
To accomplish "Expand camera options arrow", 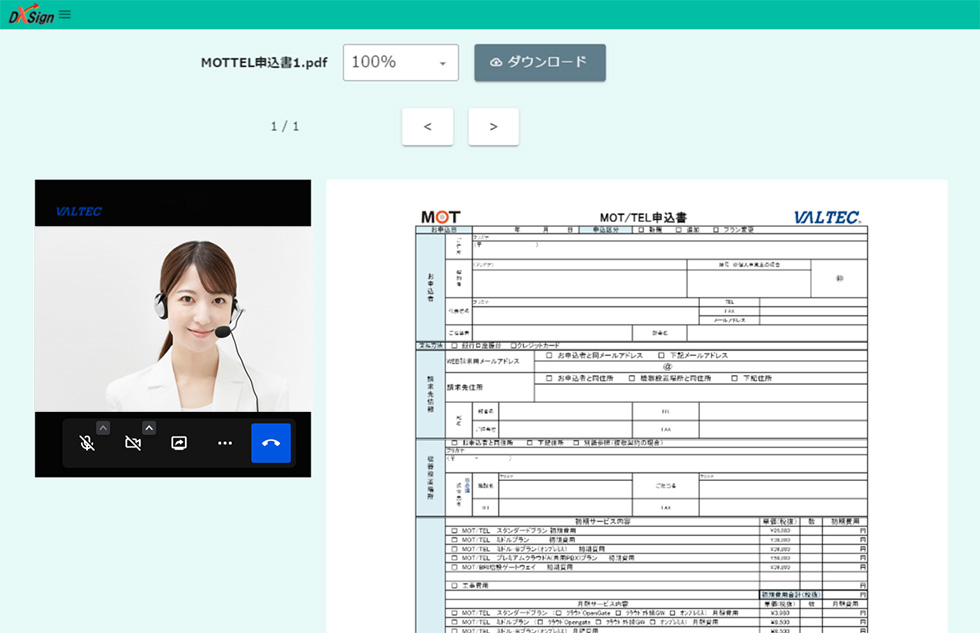I will [x=149, y=428].
